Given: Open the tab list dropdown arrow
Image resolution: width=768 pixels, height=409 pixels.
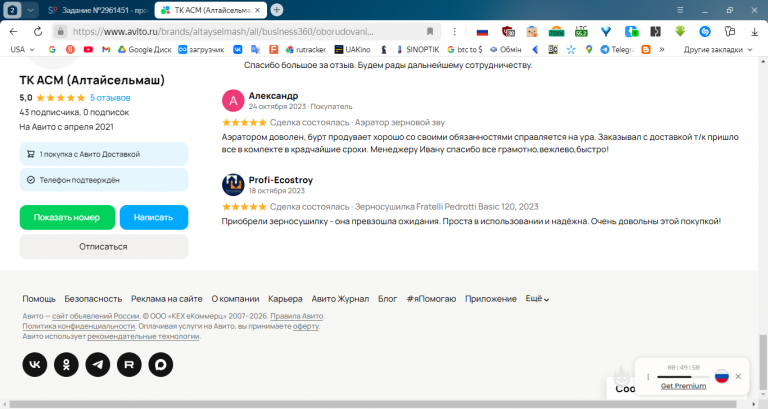Looking at the screenshot, I should coord(30,10).
